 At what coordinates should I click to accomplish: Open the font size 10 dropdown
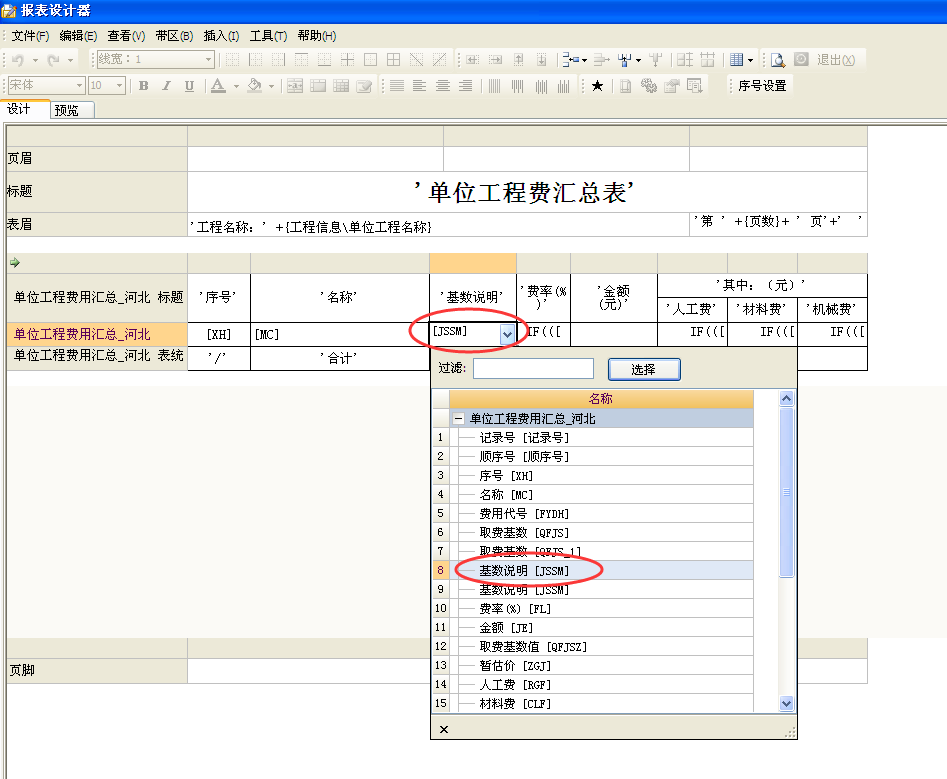click(x=120, y=86)
